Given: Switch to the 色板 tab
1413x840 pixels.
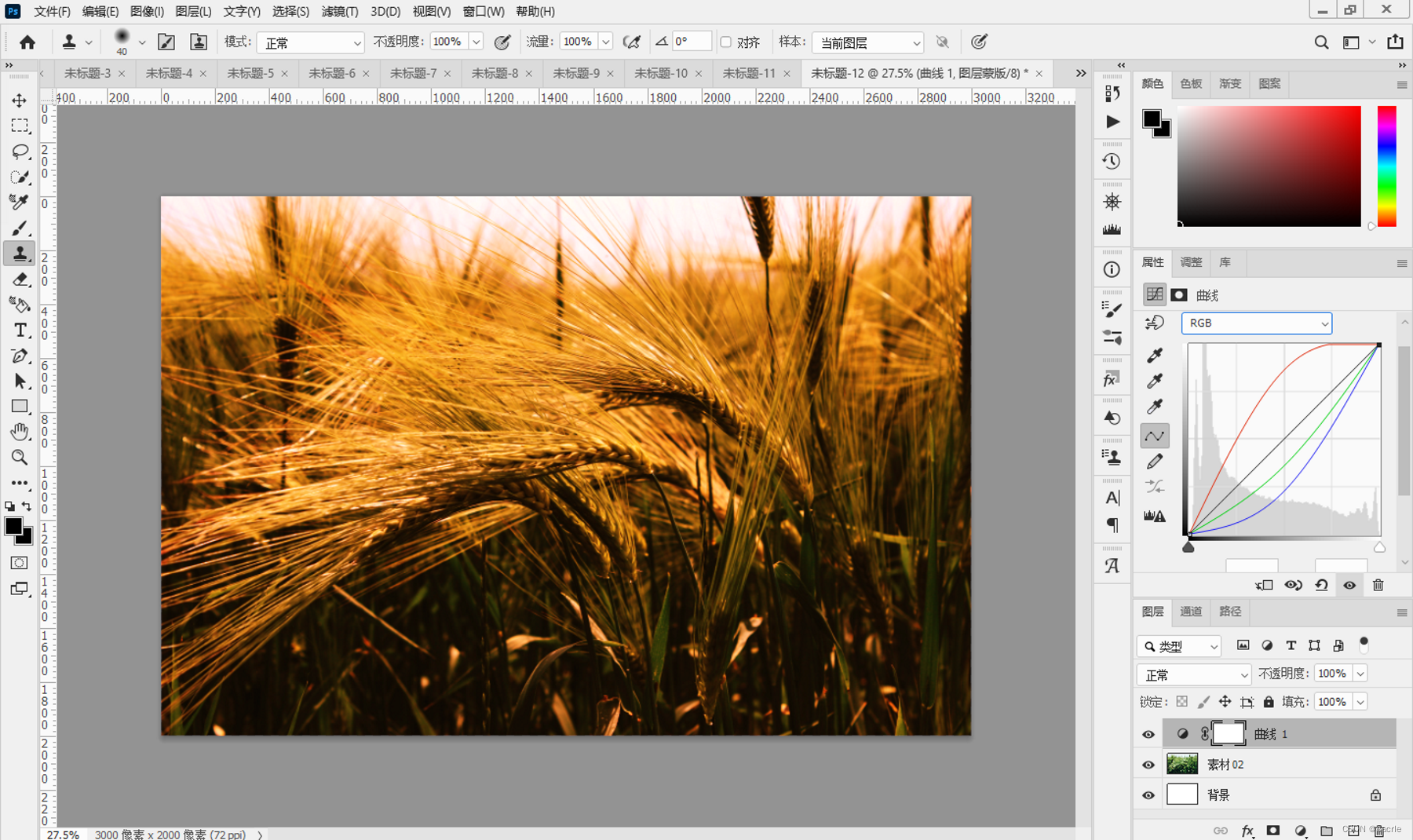Looking at the screenshot, I should pyautogui.click(x=1191, y=83).
